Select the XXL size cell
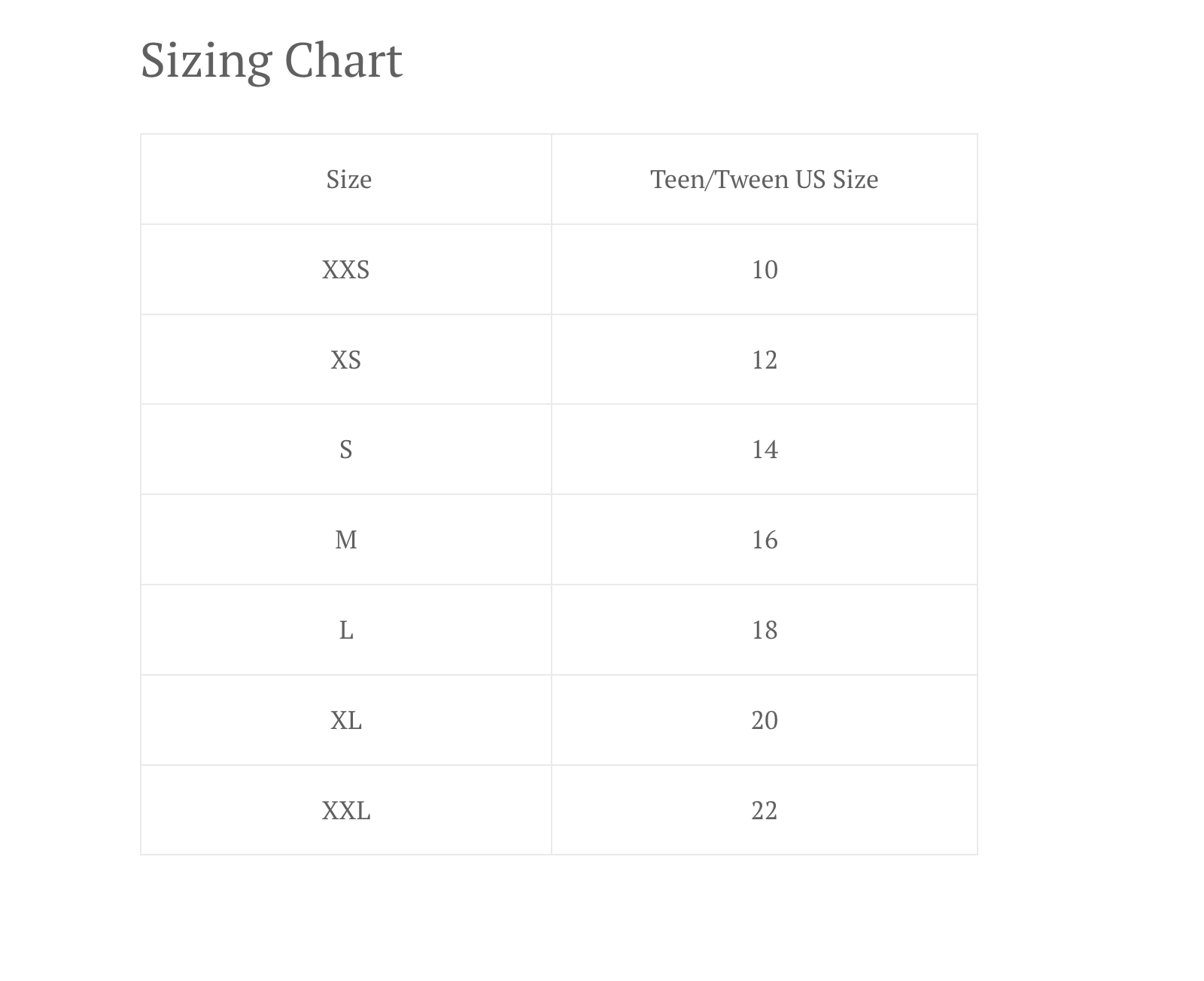1204x981 pixels. (x=346, y=811)
